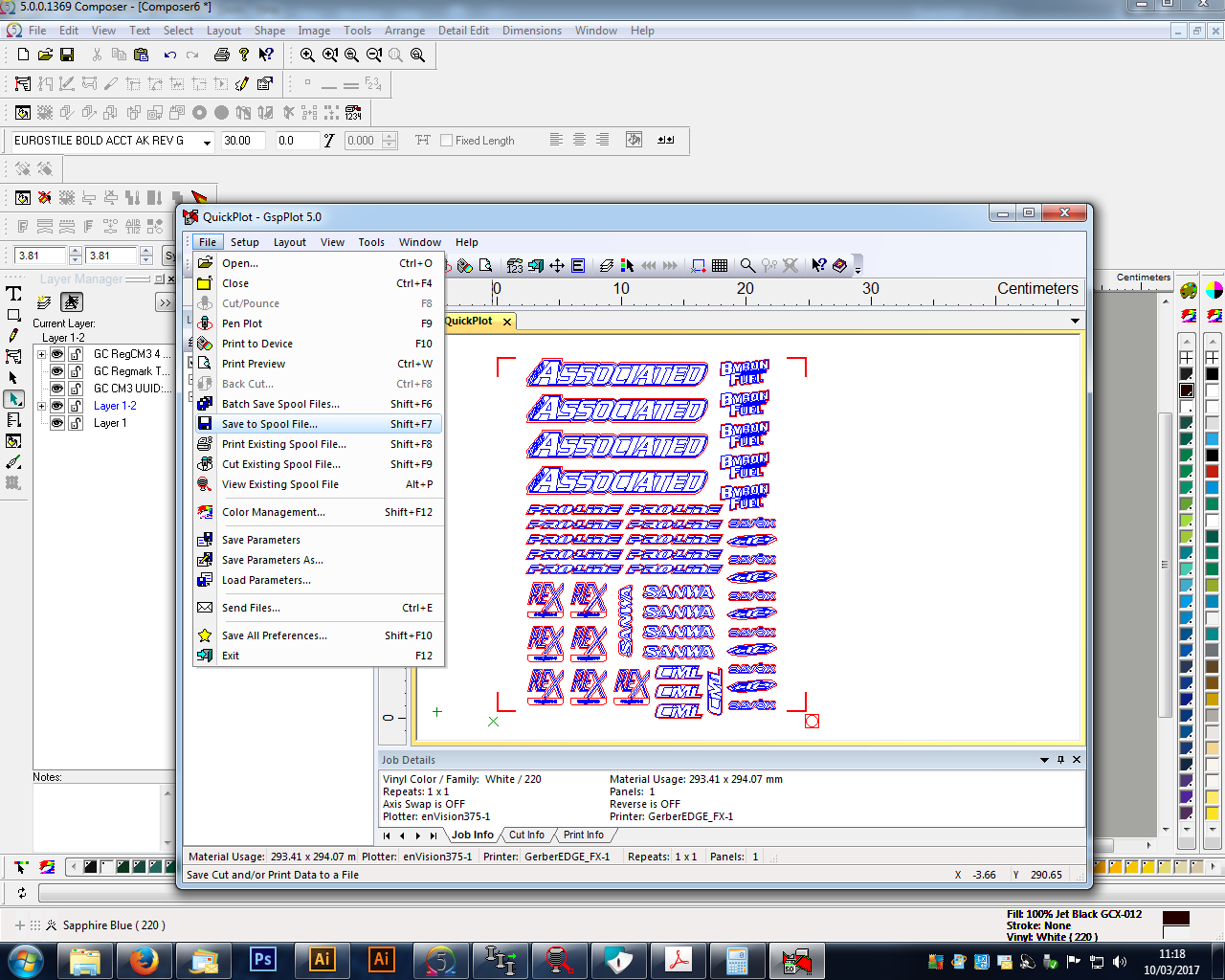The height and width of the screenshot is (980, 1225).
Task: Select the black arrow selection tool
Action: coord(13,378)
